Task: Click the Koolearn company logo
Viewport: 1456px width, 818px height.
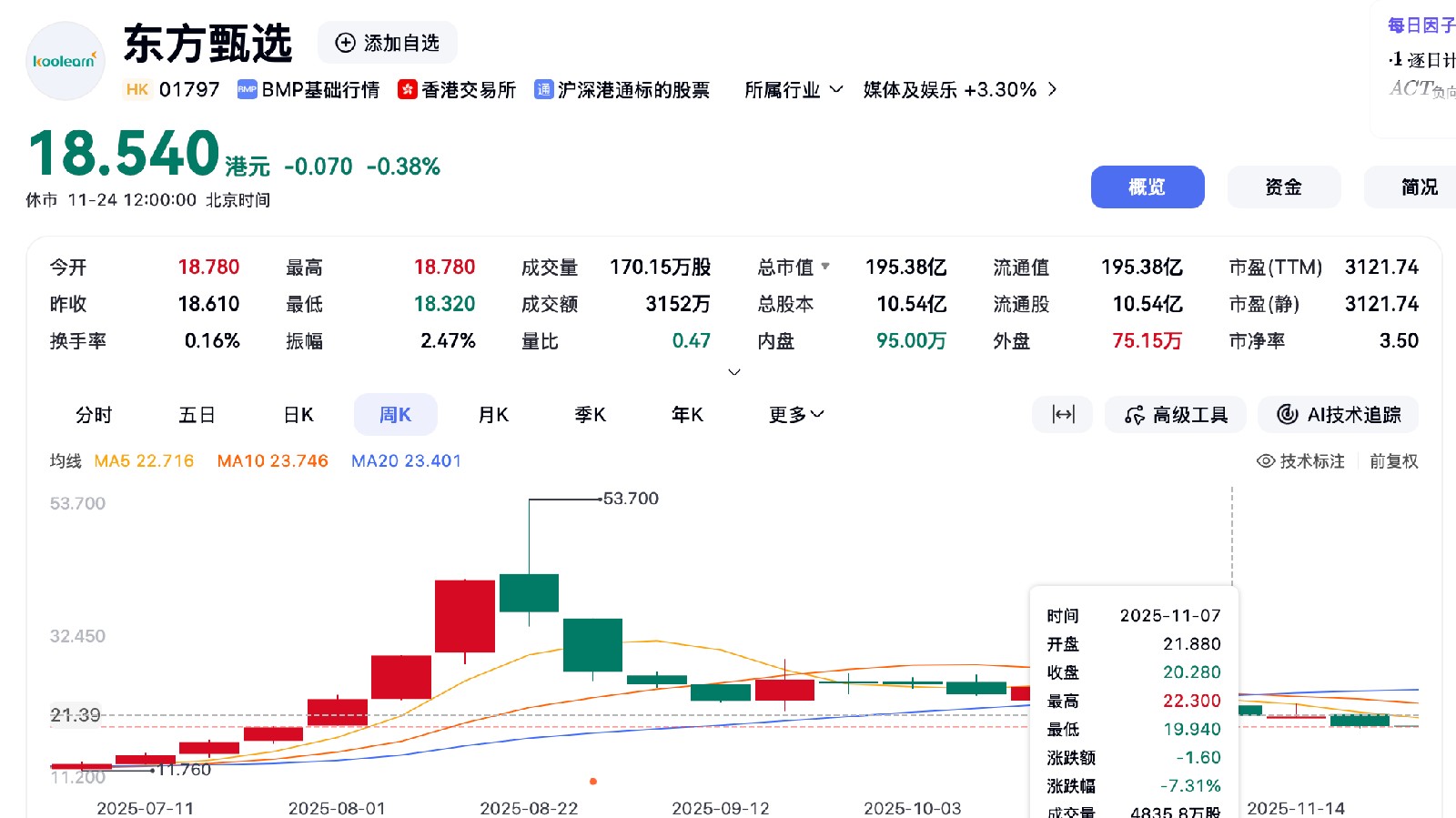Action: tap(65, 61)
